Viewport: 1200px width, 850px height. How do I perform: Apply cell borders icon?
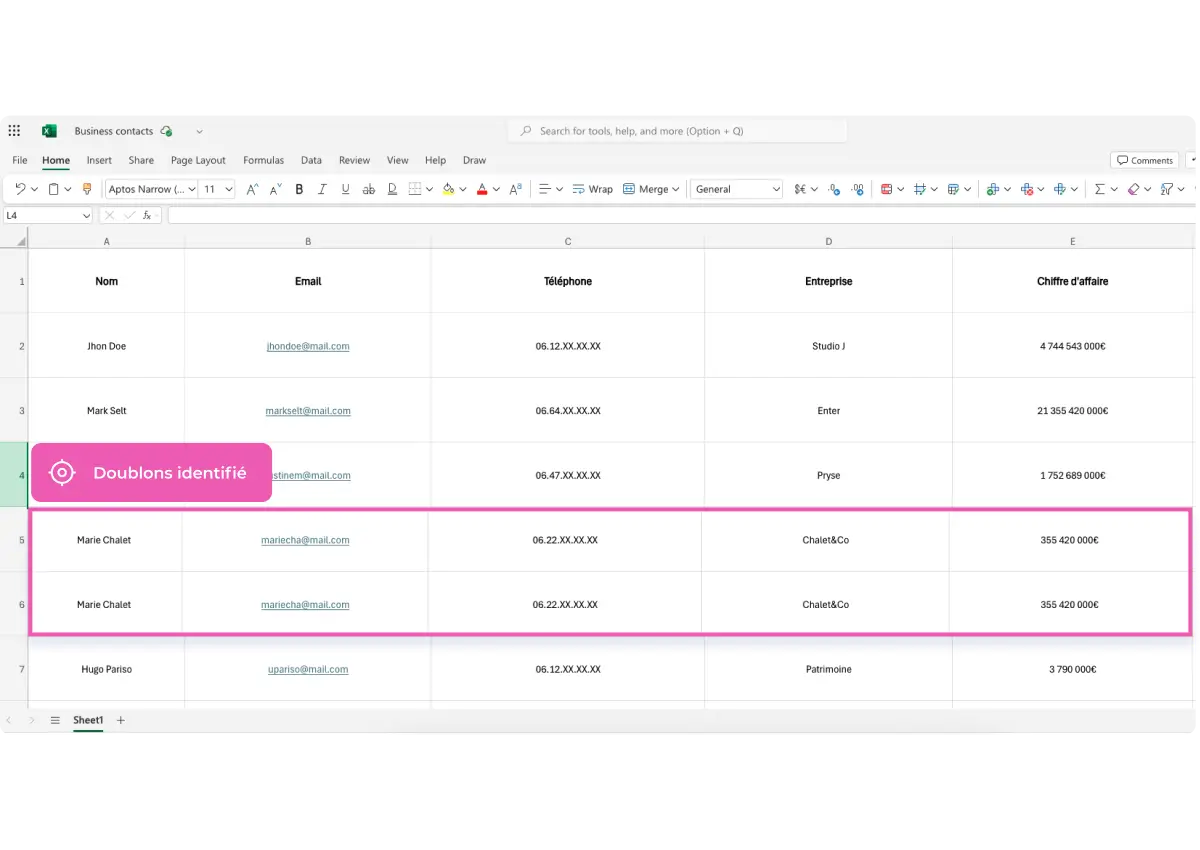click(x=415, y=189)
